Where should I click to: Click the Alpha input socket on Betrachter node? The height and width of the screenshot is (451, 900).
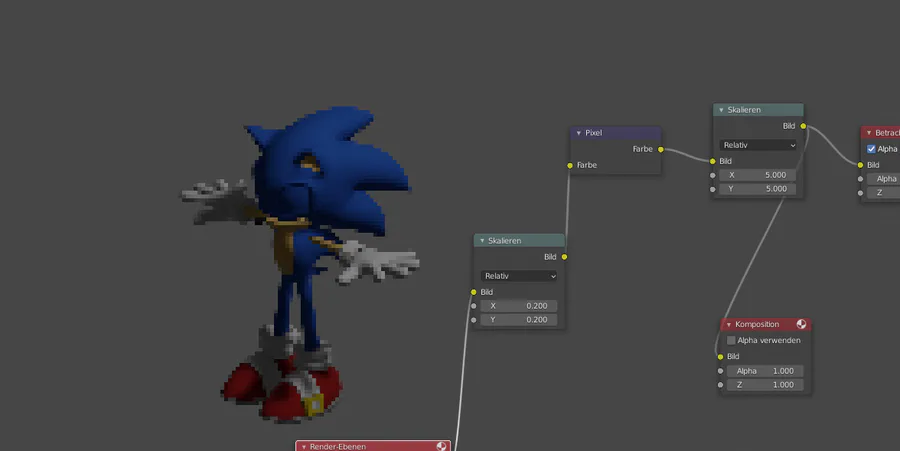[860, 179]
